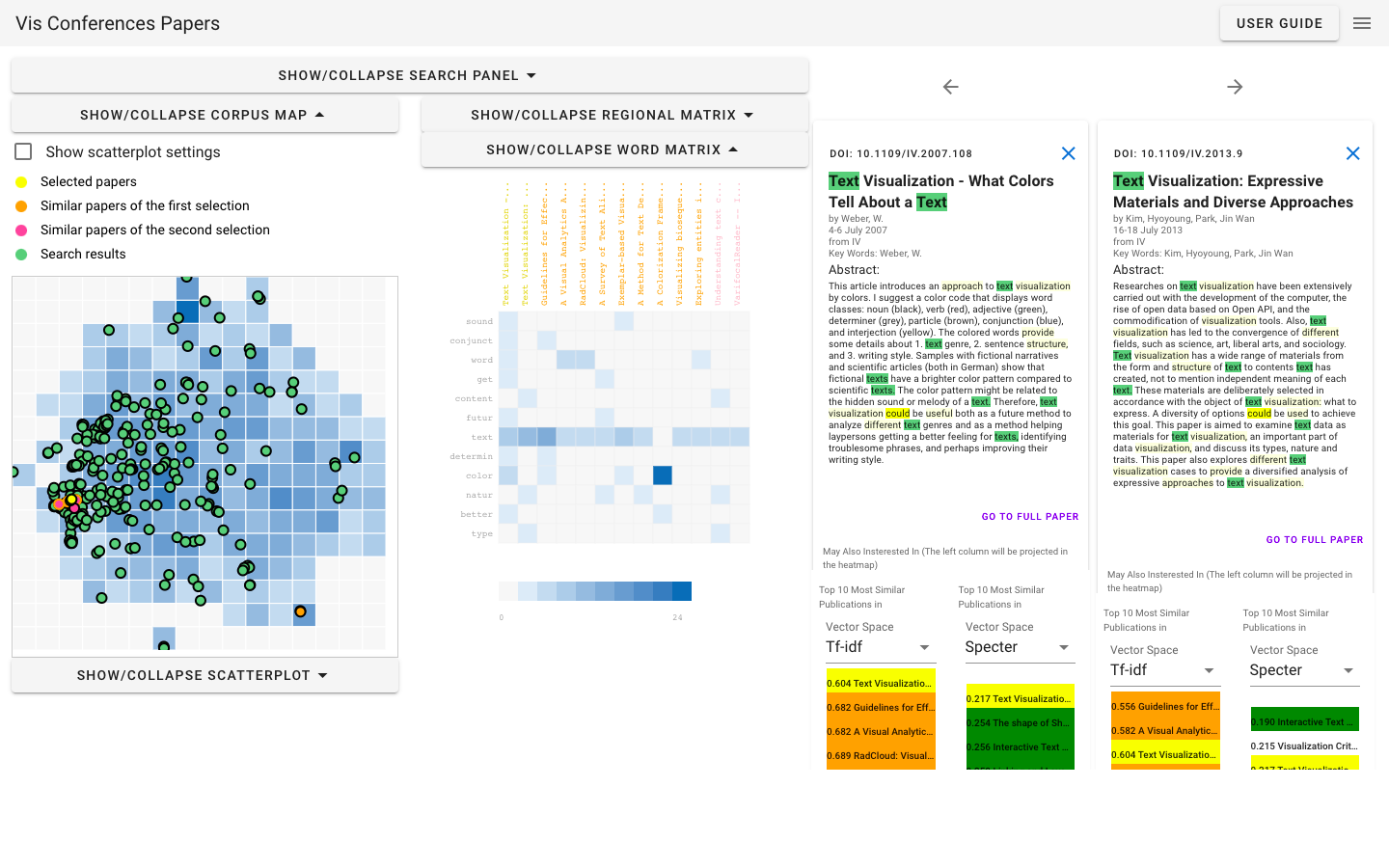This screenshot has width=1389, height=868.
Task: Expand the Scatterplot panel
Action: 204,675
